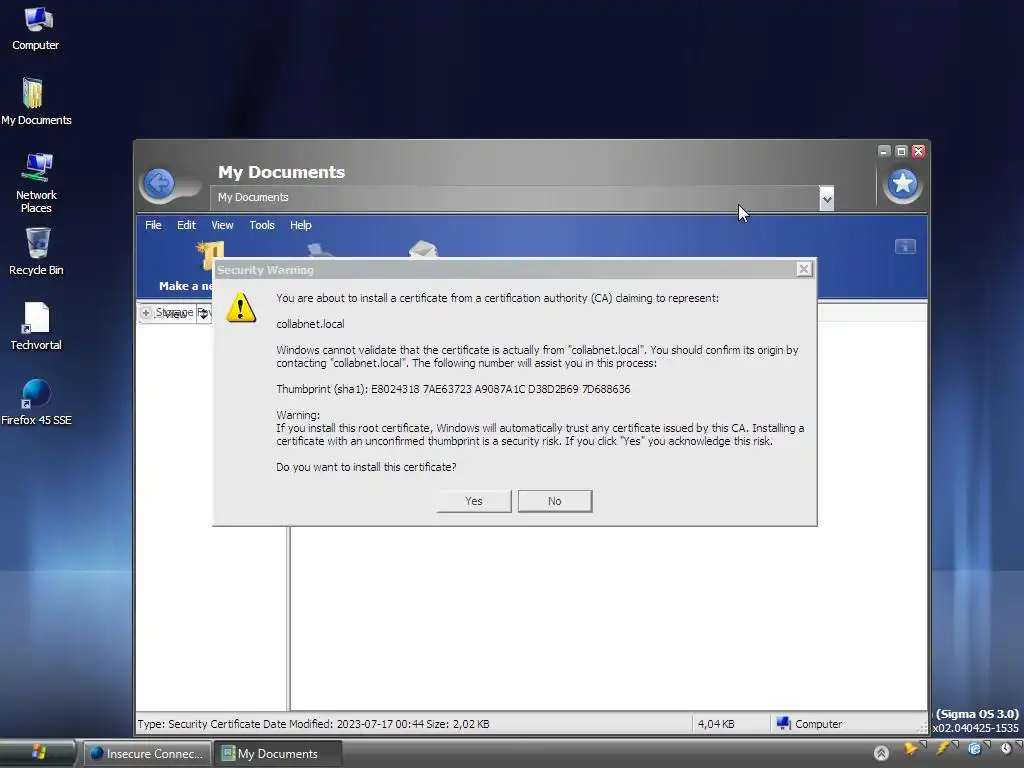
Task: Click No to decline the certificate
Action: pos(554,501)
